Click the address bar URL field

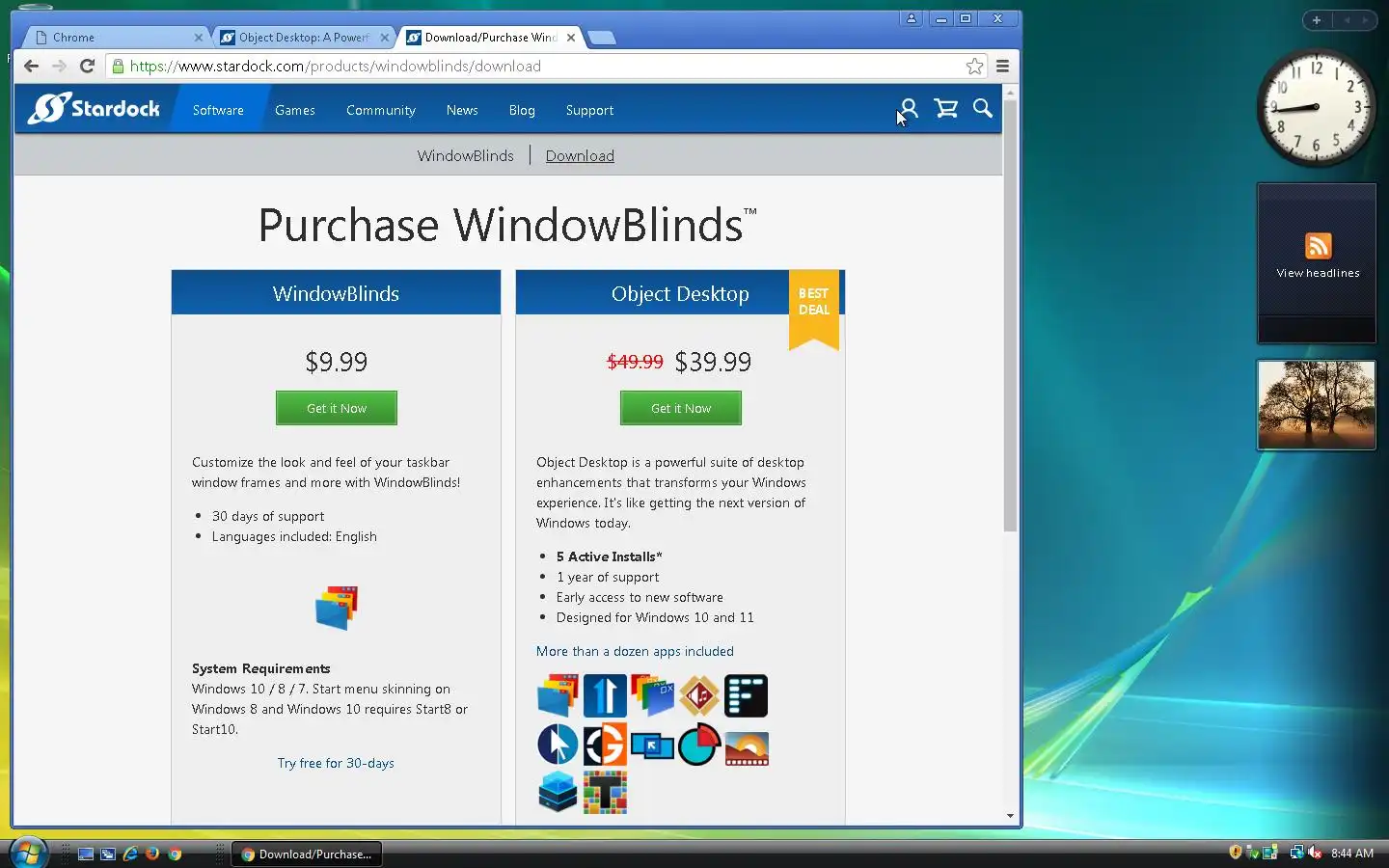click(545, 66)
